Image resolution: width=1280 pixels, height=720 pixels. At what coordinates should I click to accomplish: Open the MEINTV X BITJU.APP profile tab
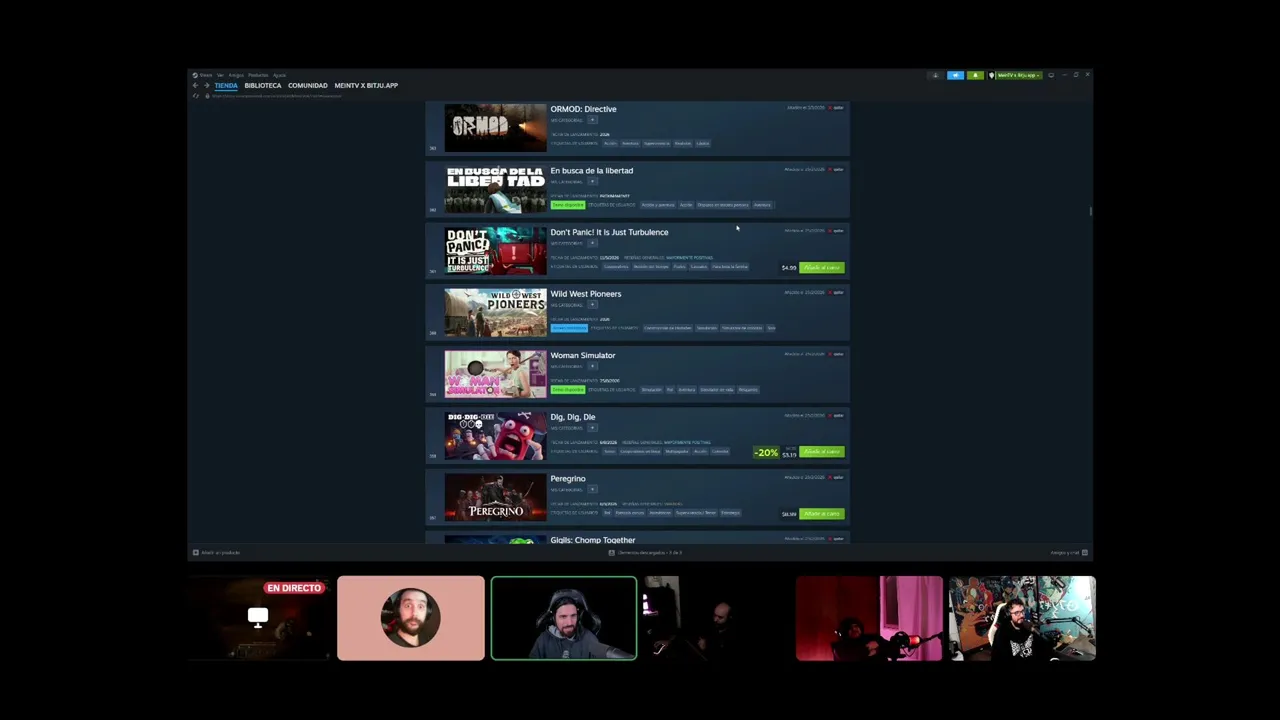(366, 86)
